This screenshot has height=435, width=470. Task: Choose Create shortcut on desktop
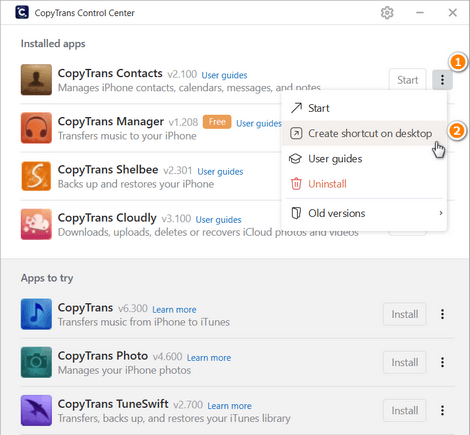point(364,133)
